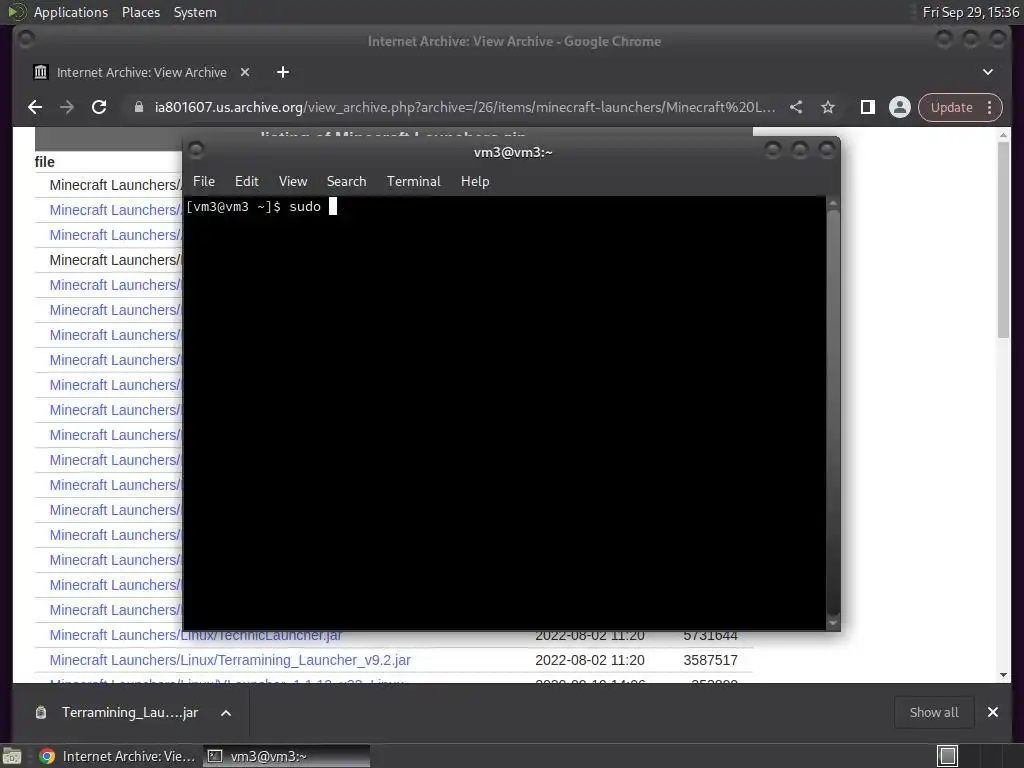The width and height of the screenshot is (1024, 768).
Task: Open Chrome three-dot menu
Action: pyautogui.click(x=990, y=107)
